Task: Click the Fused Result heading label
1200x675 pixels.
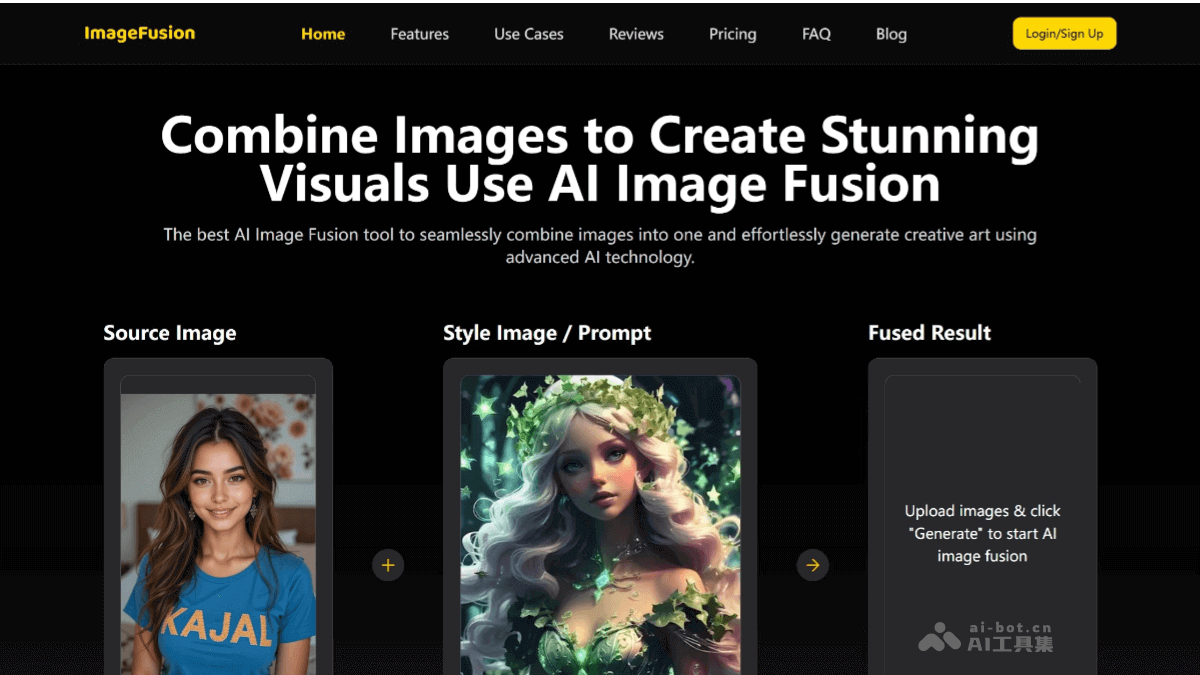Action: click(x=929, y=332)
